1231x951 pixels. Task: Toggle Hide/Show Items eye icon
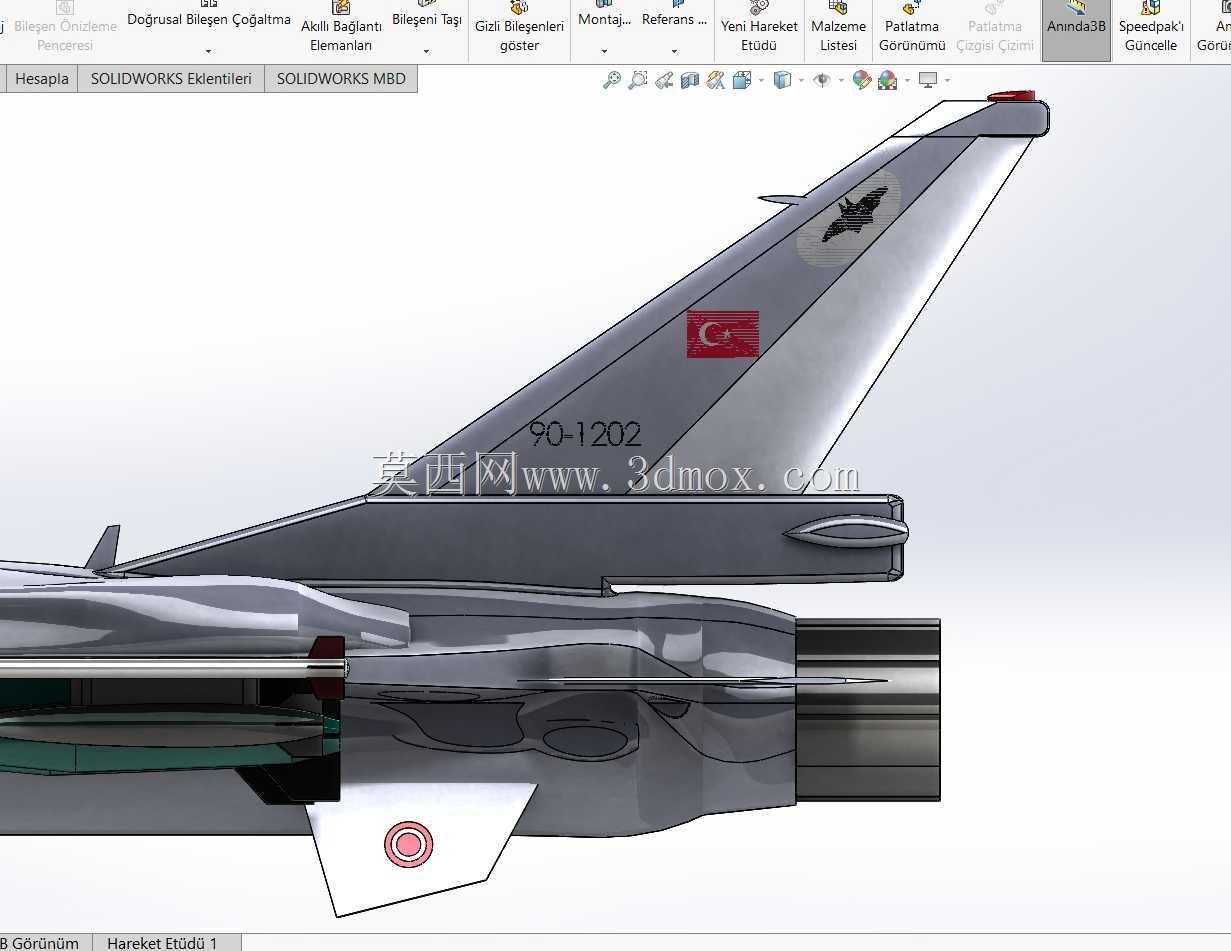click(x=822, y=80)
